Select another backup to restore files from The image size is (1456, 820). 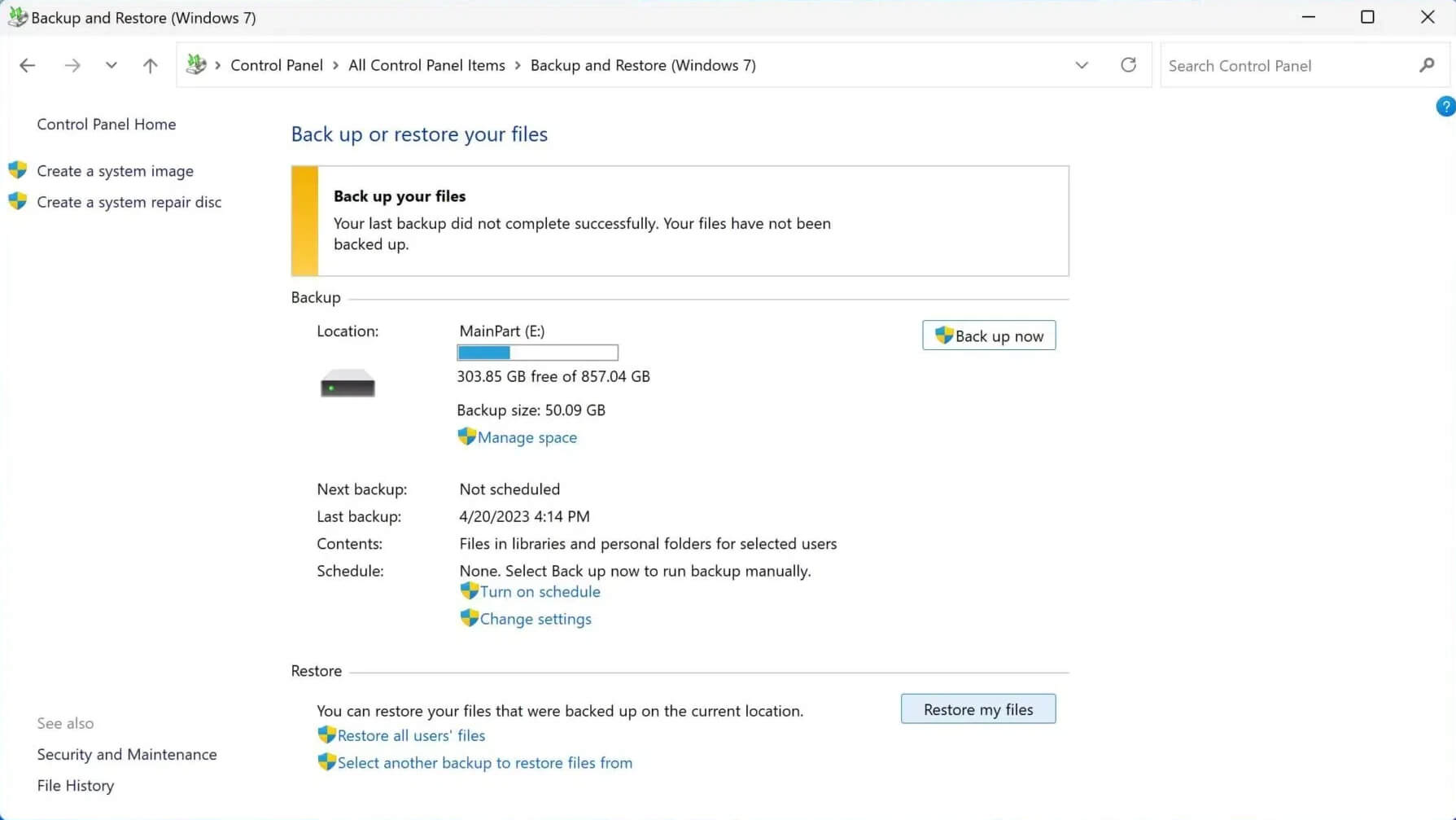tap(485, 762)
